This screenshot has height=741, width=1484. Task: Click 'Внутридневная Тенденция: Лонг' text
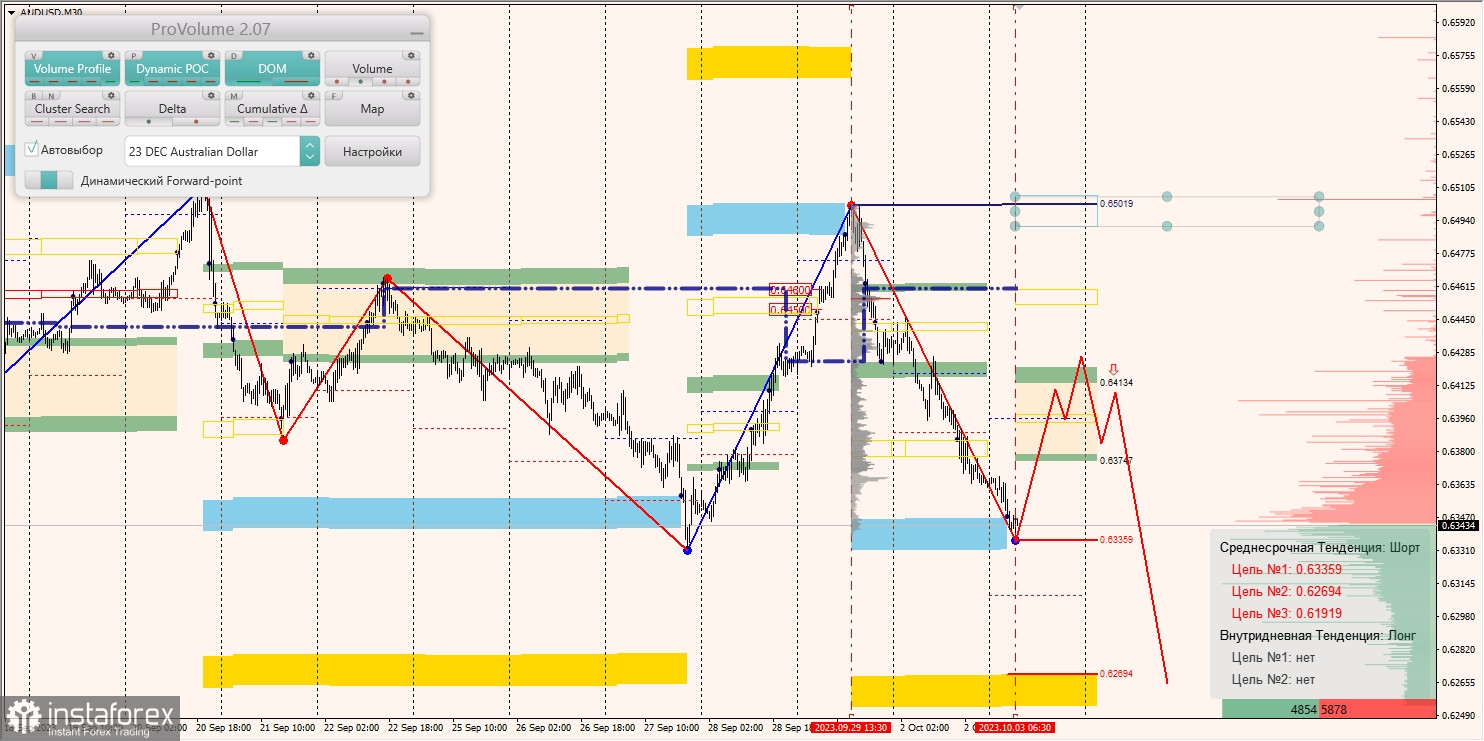pos(1318,635)
